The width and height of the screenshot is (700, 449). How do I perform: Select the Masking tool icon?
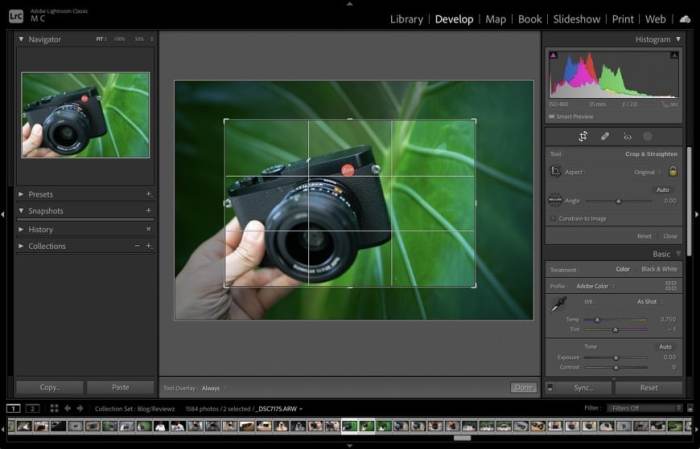[647, 137]
